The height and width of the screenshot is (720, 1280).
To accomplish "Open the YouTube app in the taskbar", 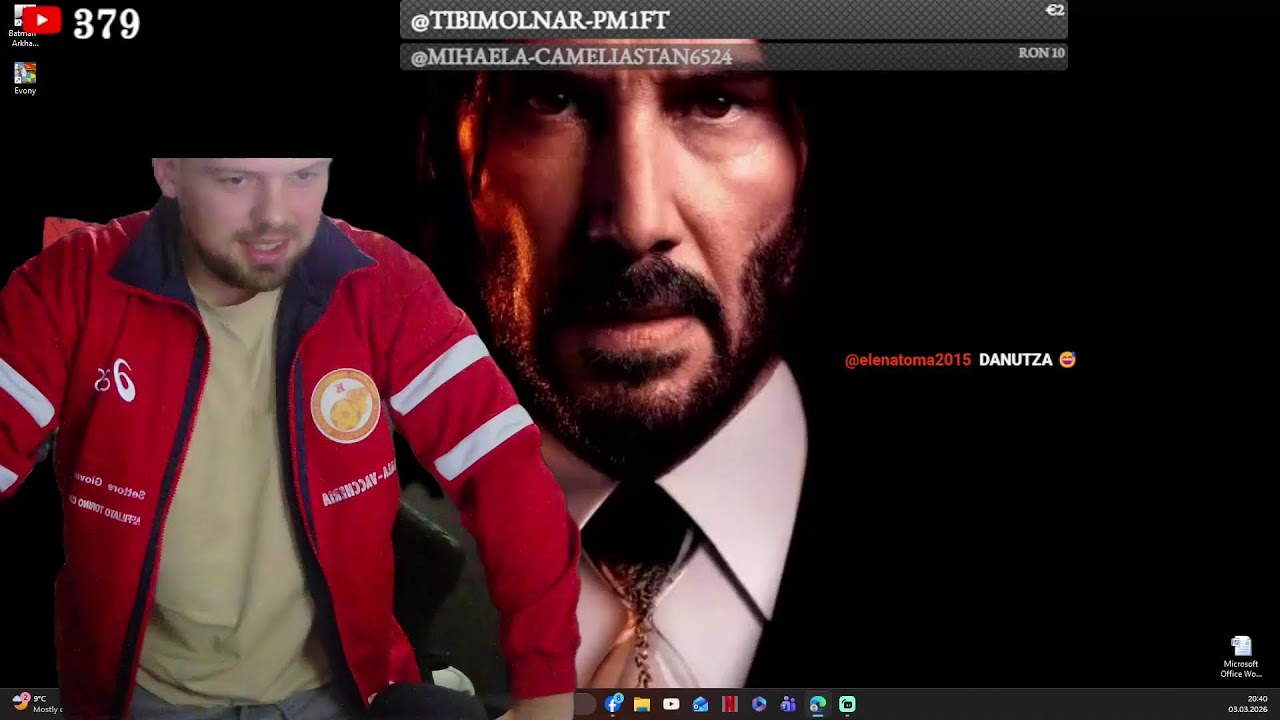I will [x=671, y=704].
